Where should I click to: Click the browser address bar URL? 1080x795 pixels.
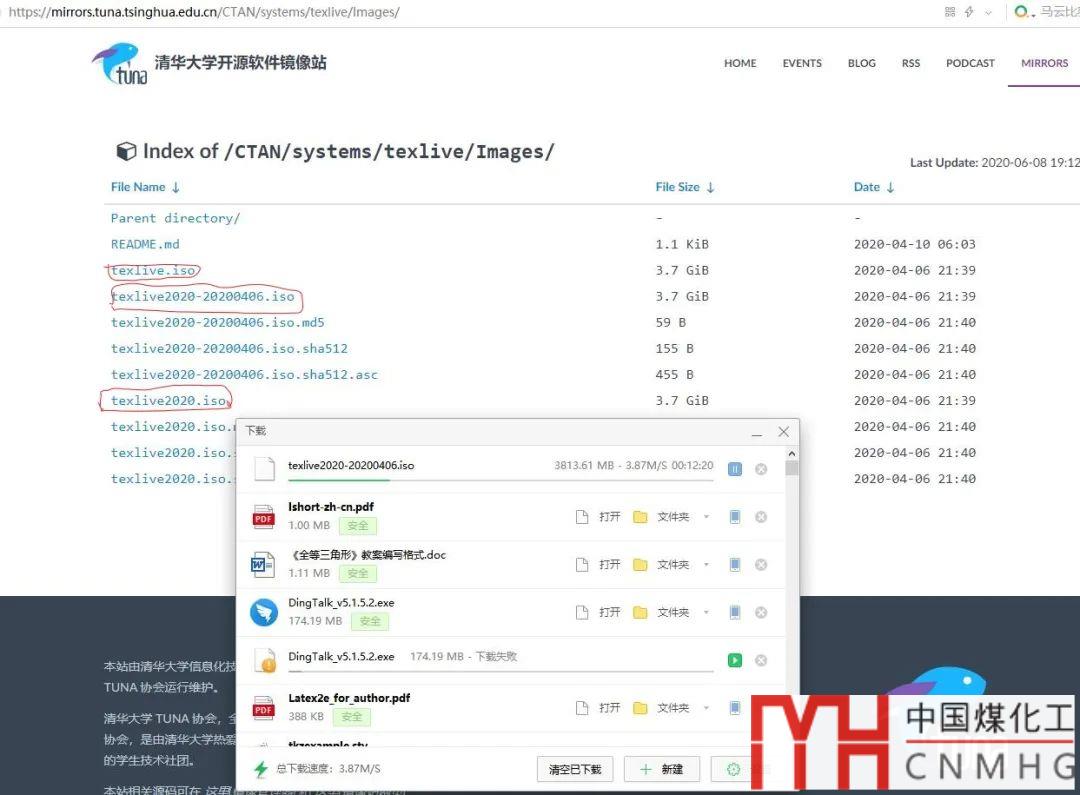(x=204, y=12)
